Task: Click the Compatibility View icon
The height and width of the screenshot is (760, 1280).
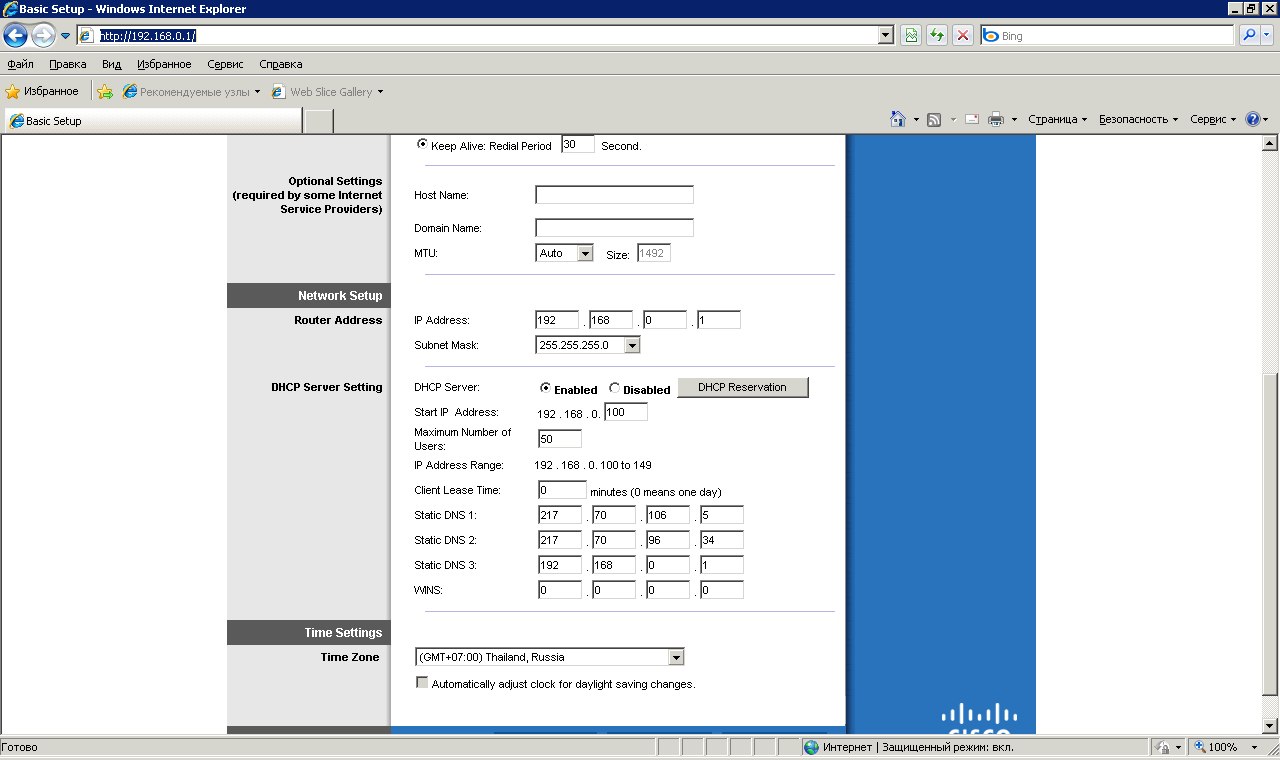Action: (x=911, y=36)
